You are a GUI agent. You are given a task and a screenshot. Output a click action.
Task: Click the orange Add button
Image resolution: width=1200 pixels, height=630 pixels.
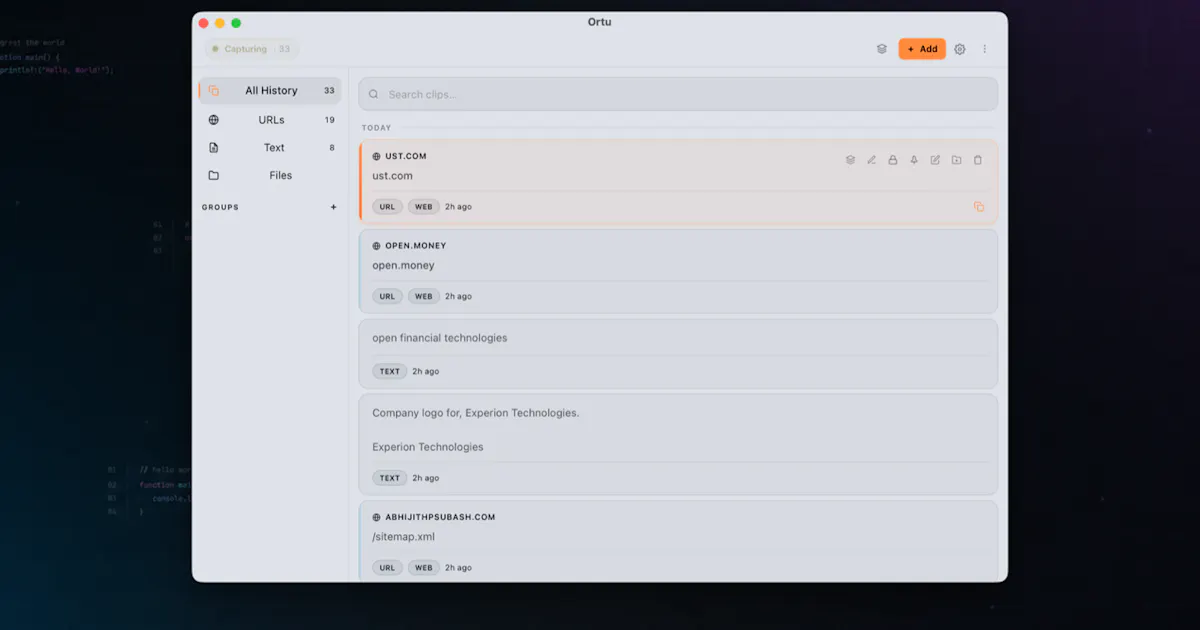pos(922,49)
